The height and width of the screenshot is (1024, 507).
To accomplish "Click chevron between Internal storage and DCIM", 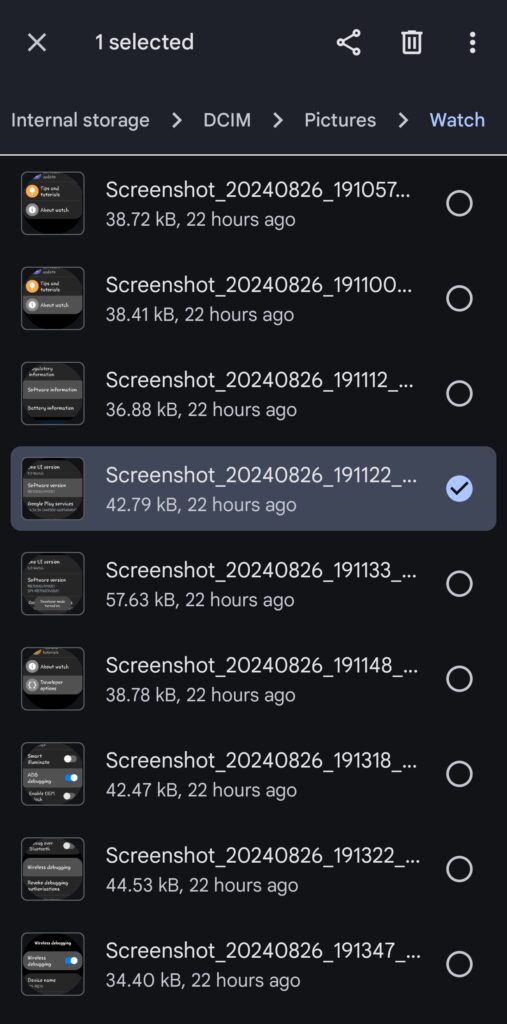I will [x=176, y=120].
